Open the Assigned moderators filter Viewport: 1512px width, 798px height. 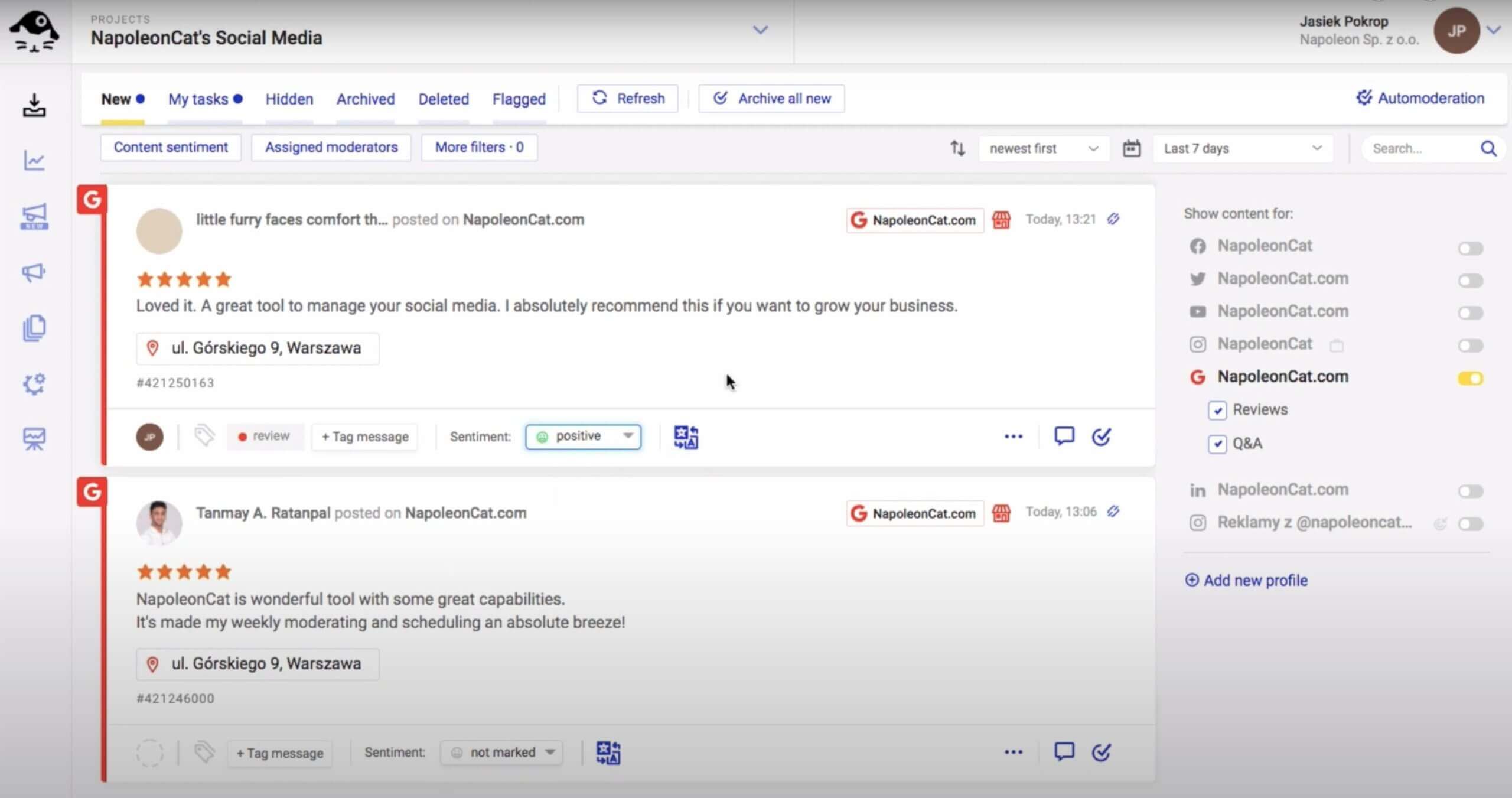[331, 147]
